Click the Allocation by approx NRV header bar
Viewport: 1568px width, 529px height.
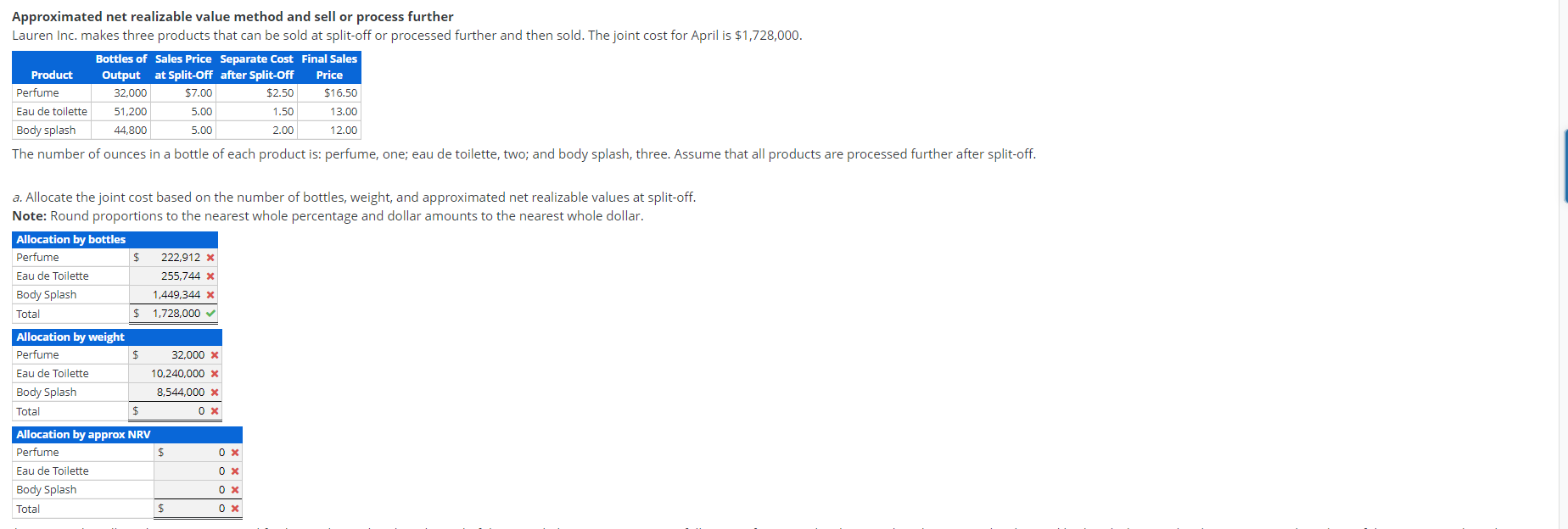[x=127, y=434]
